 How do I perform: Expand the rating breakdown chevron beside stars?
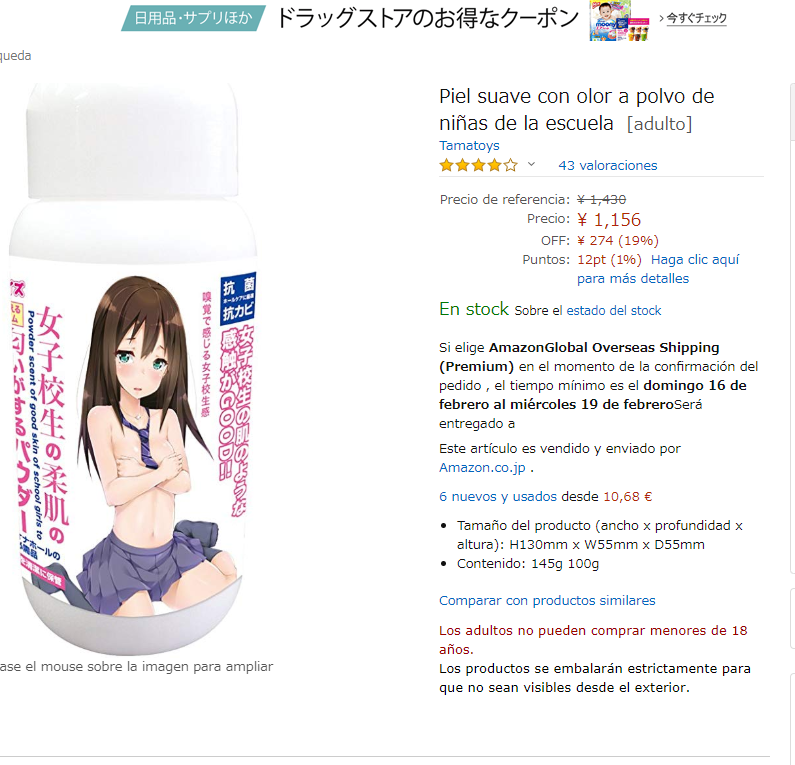click(x=531, y=164)
